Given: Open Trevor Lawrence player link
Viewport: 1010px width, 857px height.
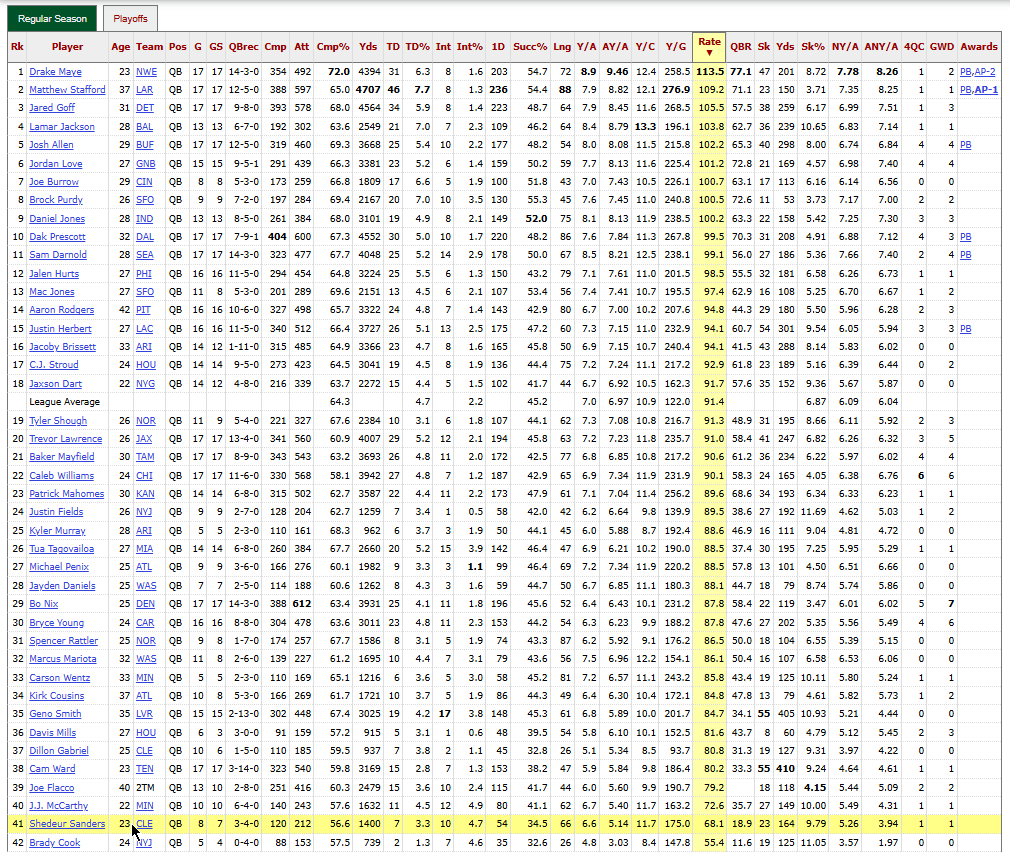Looking at the screenshot, I should pyautogui.click(x=65, y=439).
